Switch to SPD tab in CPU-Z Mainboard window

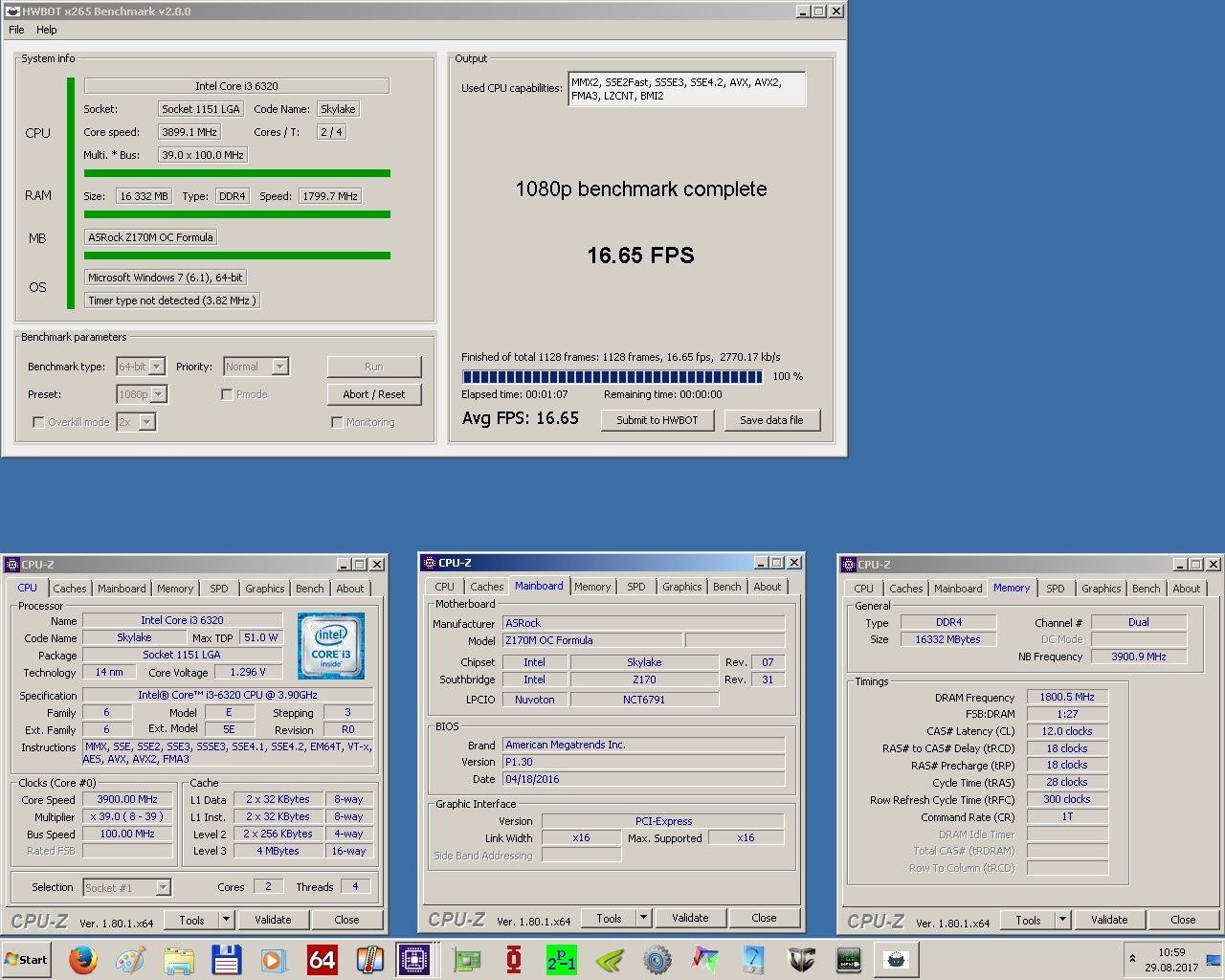(636, 587)
